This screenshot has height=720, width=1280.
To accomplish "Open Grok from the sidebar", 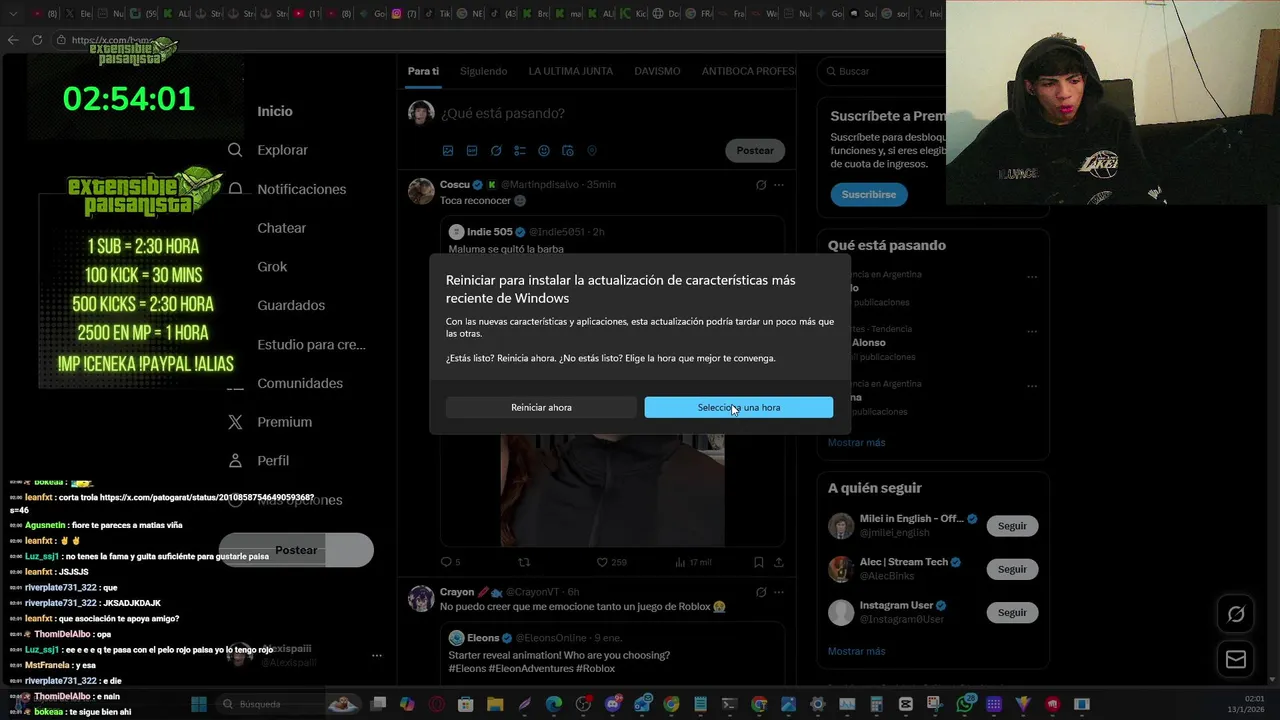I will [x=272, y=267].
